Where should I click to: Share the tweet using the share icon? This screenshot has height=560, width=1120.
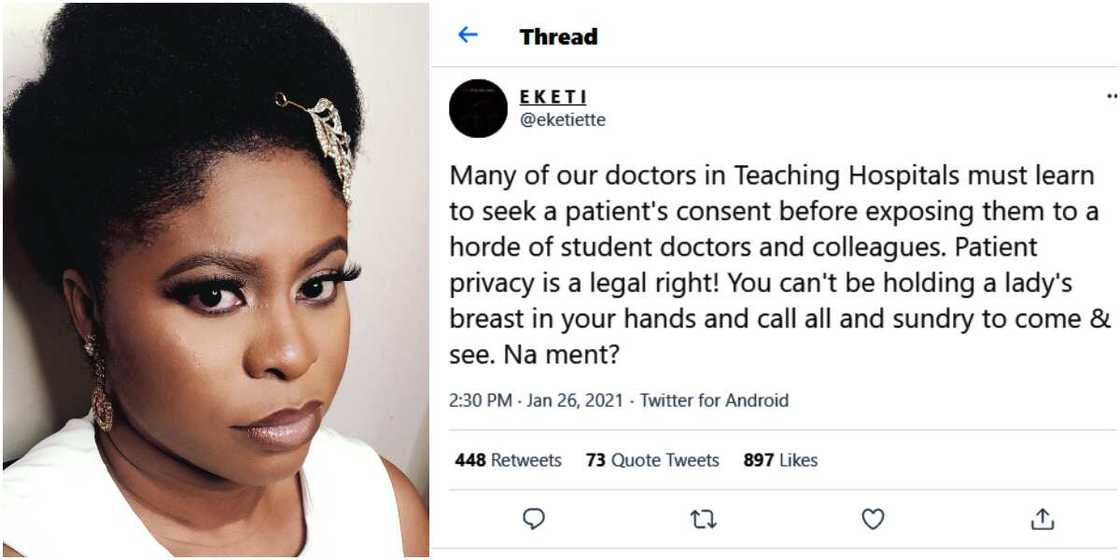click(1042, 519)
